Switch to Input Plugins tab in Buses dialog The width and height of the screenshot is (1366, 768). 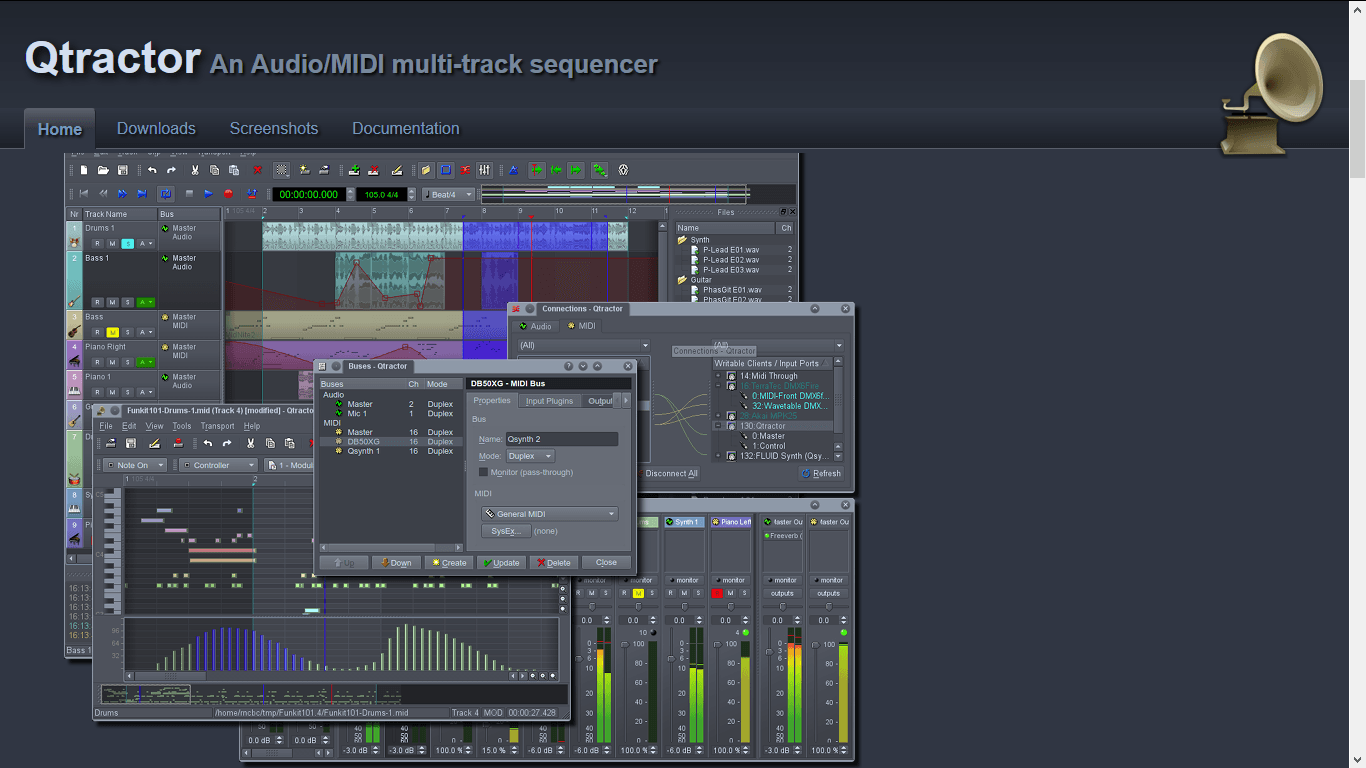coord(550,401)
